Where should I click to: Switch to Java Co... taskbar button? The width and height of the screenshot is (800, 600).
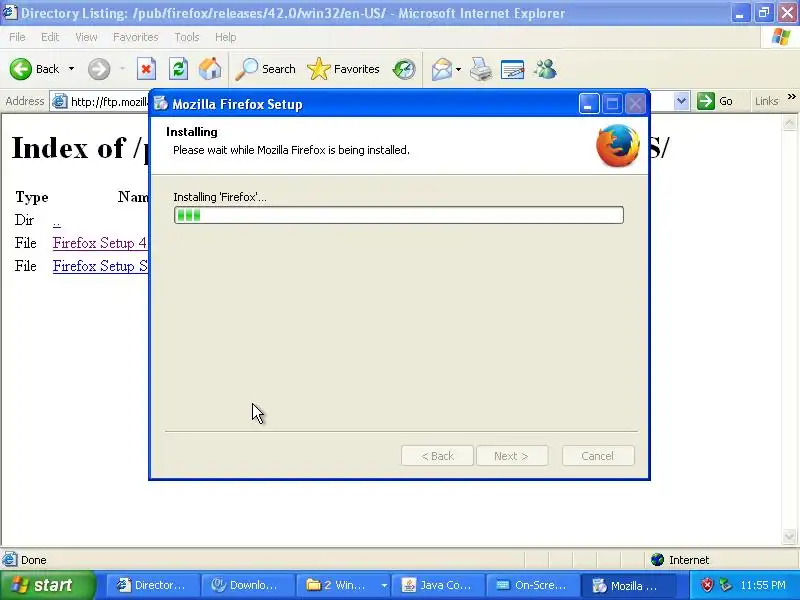tap(437, 585)
